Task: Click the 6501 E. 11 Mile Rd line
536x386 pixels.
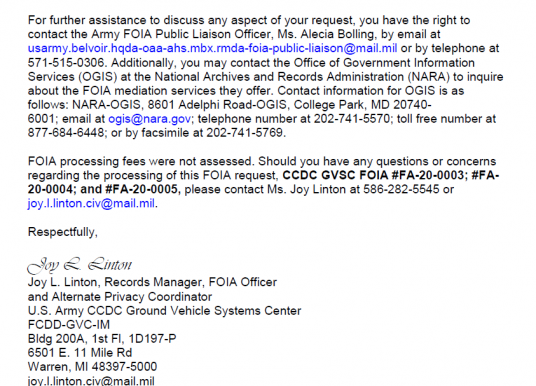Action: pos(80,353)
